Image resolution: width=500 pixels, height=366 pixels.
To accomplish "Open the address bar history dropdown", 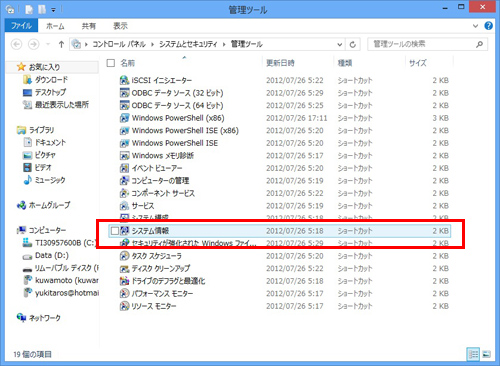I will click(x=340, y=44).
